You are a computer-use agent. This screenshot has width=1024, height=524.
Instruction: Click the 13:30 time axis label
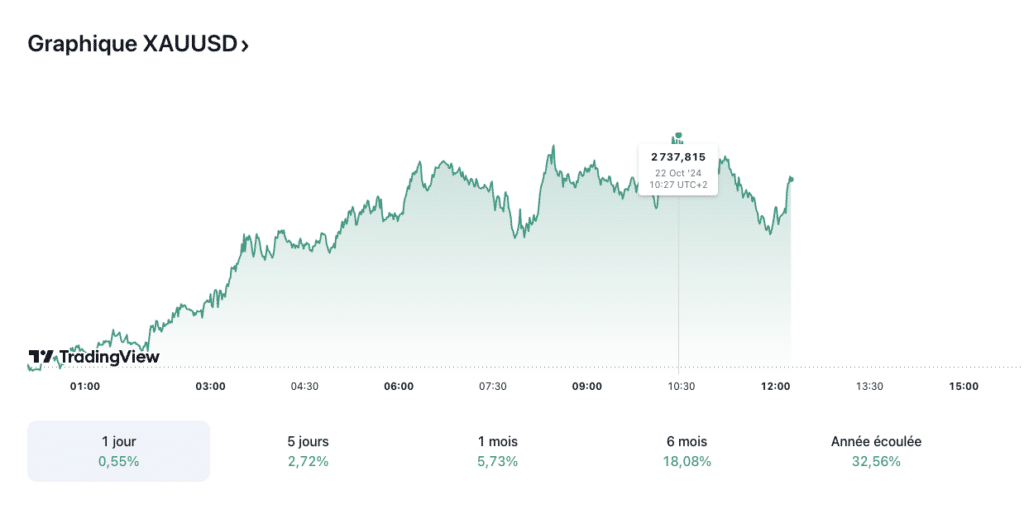869,386
